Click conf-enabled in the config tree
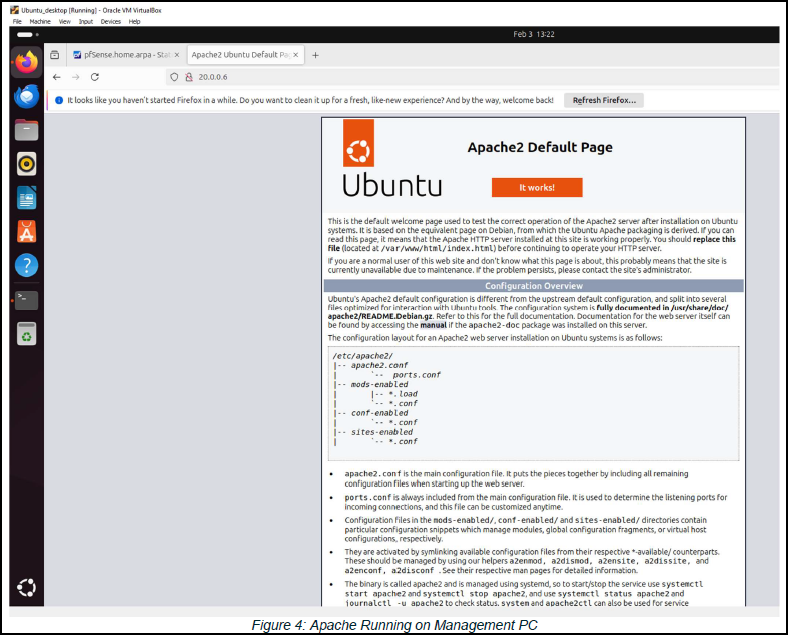The width and height of the screenshot is (788, 635). click(379, 413)
